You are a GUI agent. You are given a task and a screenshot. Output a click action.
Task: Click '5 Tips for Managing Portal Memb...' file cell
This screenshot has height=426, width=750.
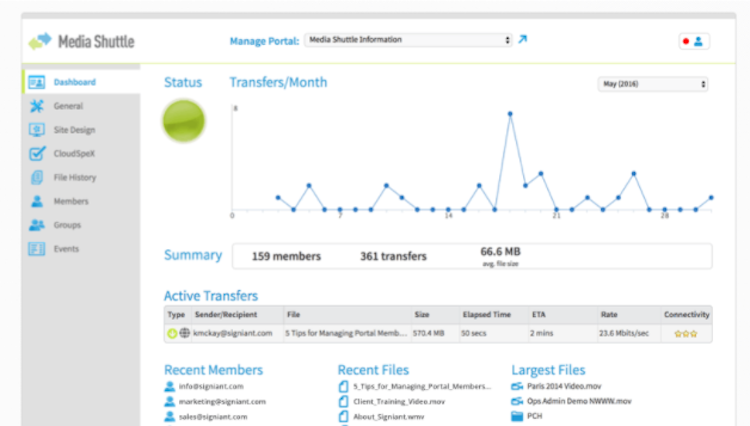pos(346,333)
